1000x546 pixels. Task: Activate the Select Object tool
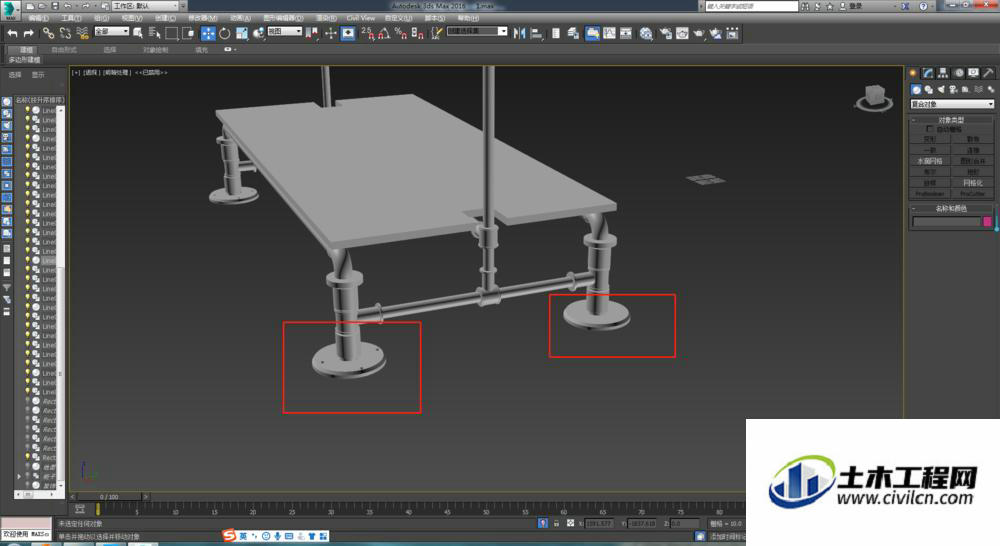(138, 33)
